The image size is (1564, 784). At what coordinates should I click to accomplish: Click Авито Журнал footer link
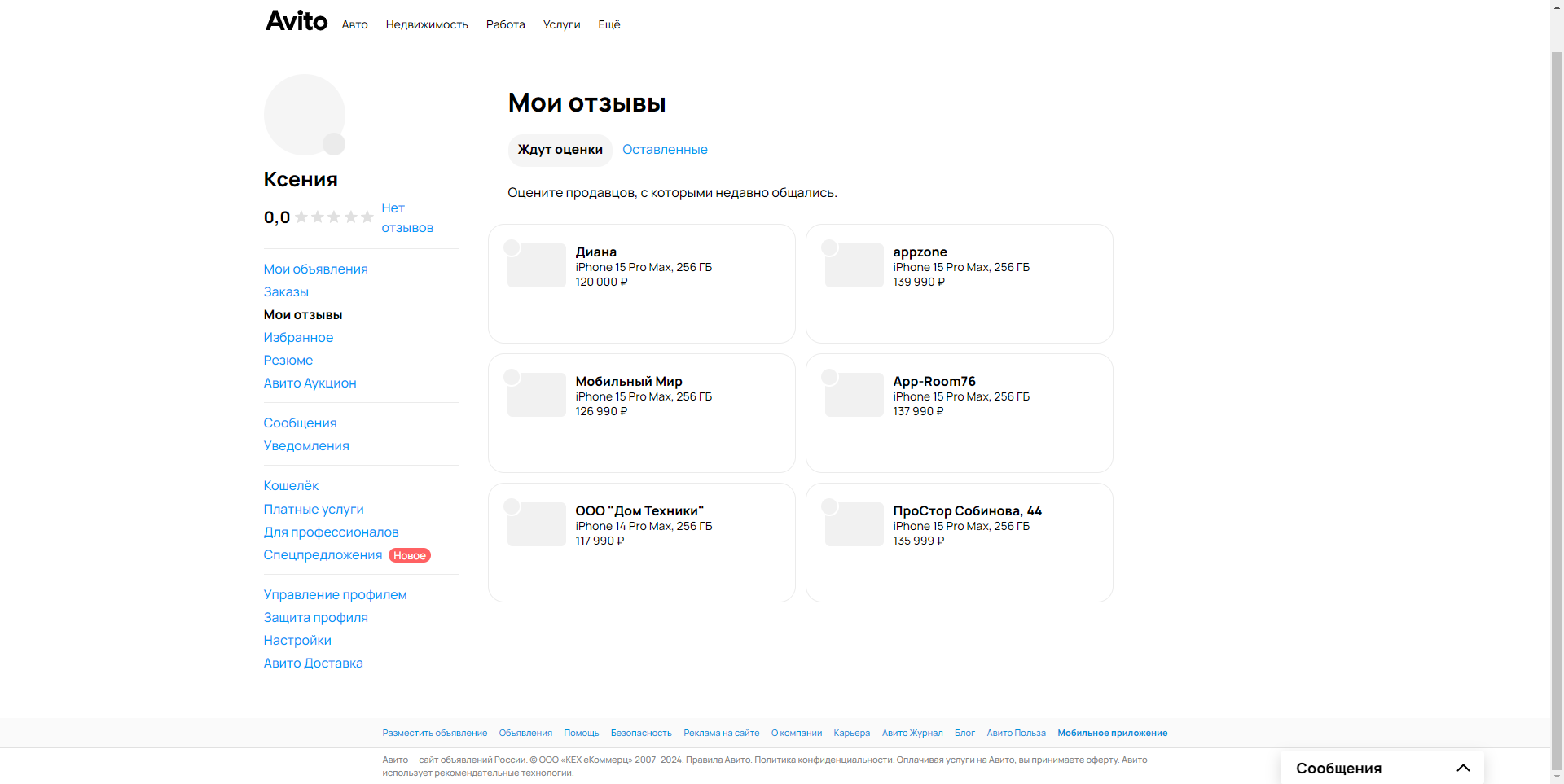912,734
